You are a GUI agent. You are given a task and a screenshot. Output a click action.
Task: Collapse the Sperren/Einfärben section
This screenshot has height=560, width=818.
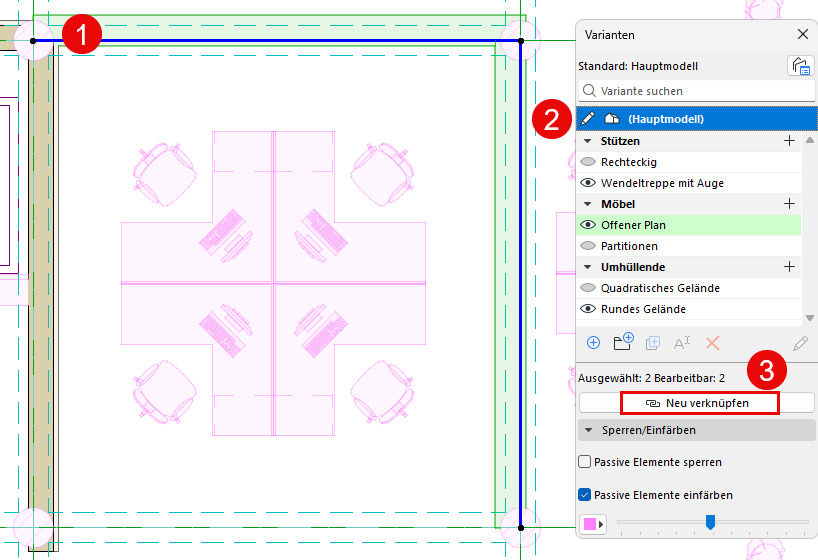point(588,431)
